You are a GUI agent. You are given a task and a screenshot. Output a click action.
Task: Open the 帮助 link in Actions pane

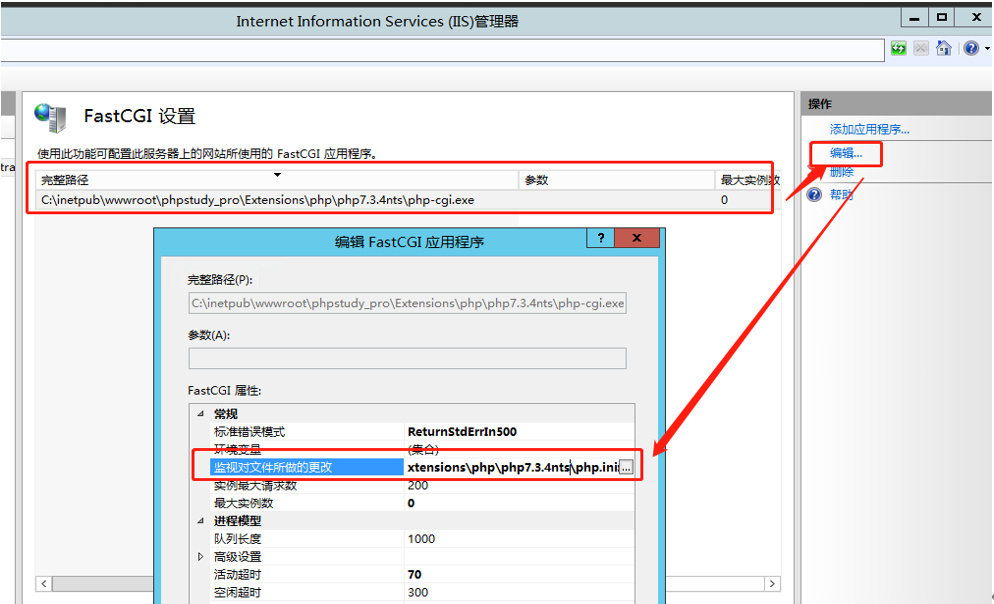coord(841,195)
